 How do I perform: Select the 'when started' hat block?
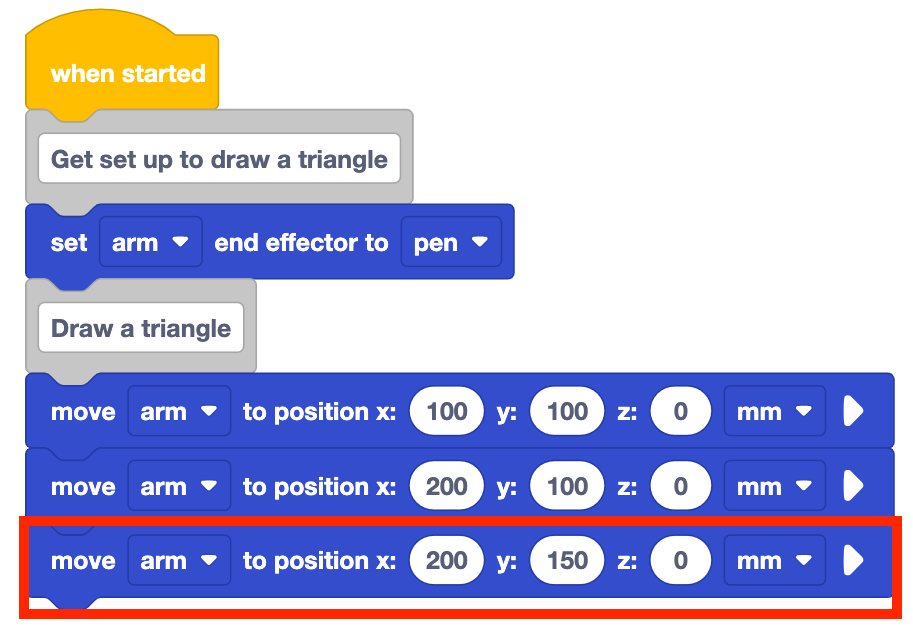[127, 74]
